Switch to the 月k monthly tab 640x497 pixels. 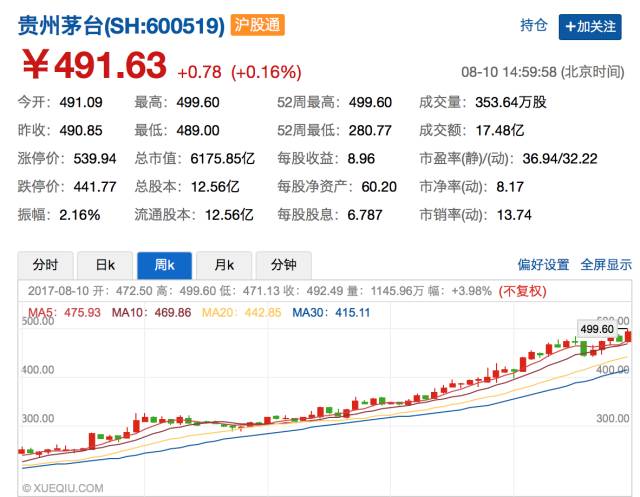224,265
